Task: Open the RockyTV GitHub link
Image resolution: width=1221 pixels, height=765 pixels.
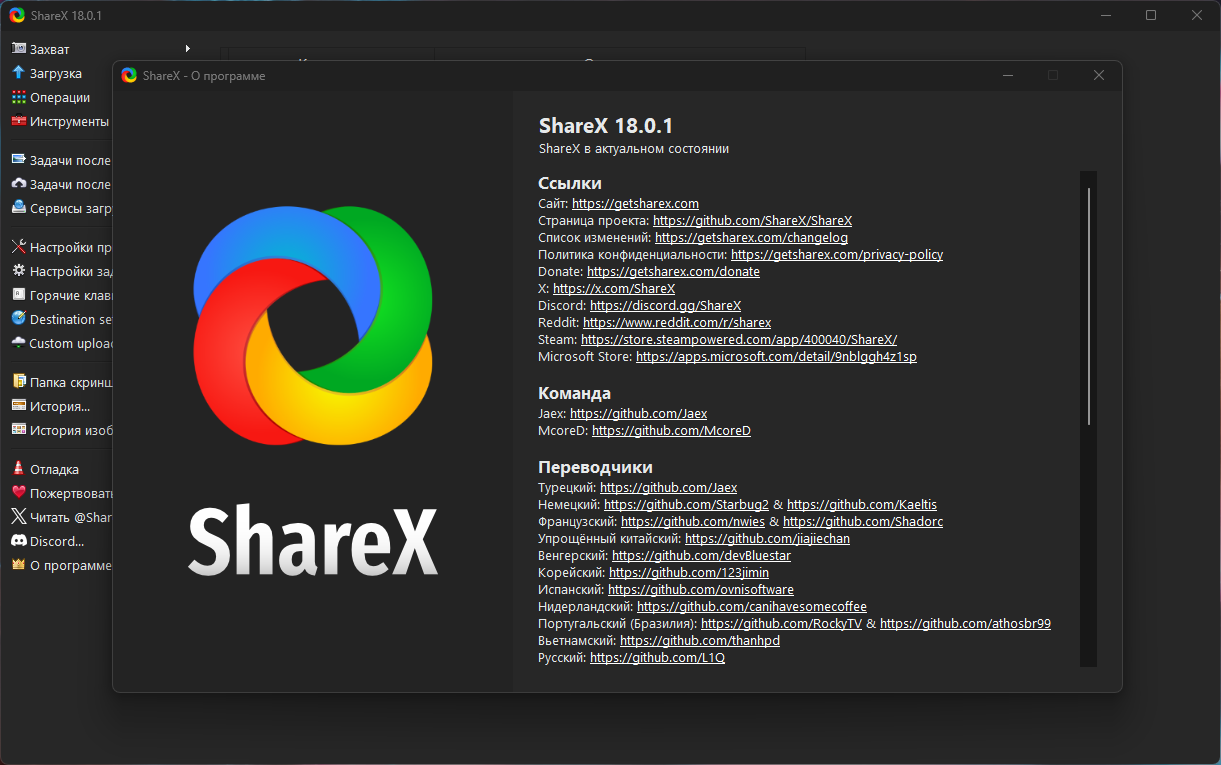Action: tap(781, 623)
